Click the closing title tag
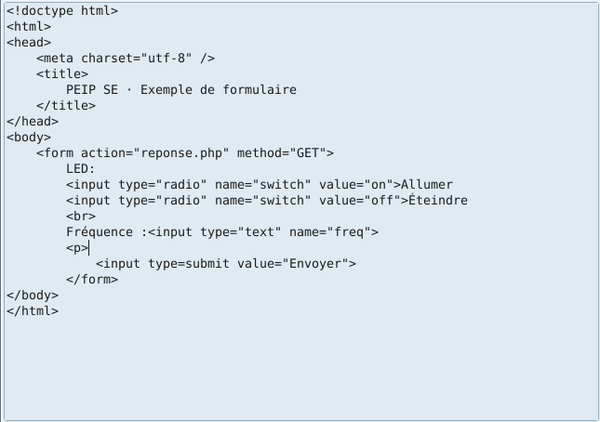600x422 pixels. point(66,106)
